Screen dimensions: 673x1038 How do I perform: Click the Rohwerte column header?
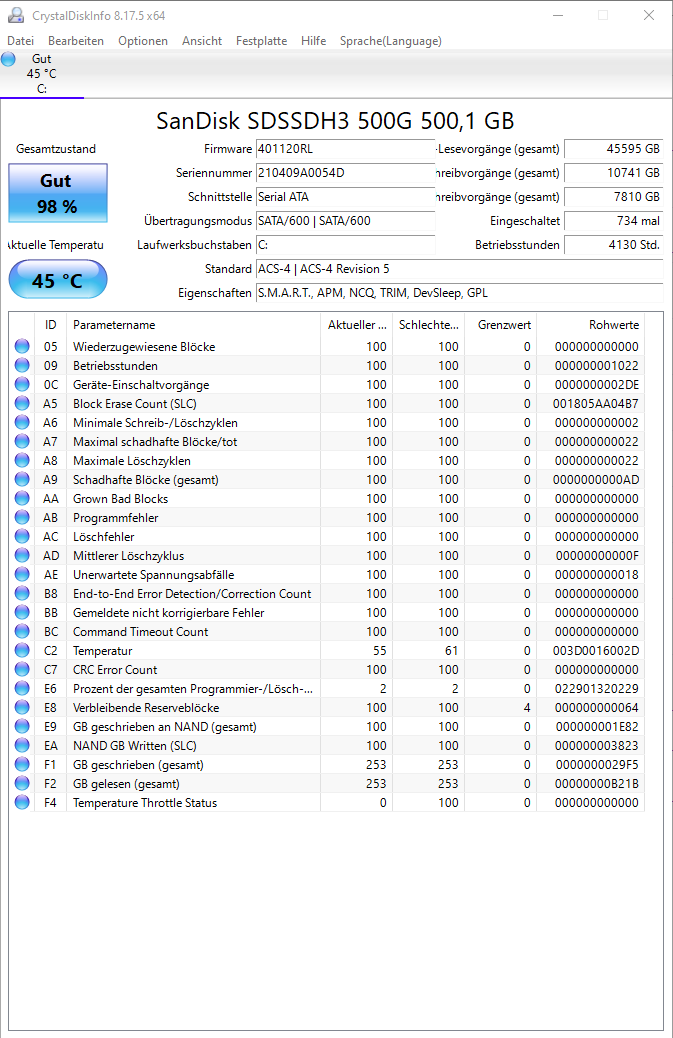[x=590, y=325]
